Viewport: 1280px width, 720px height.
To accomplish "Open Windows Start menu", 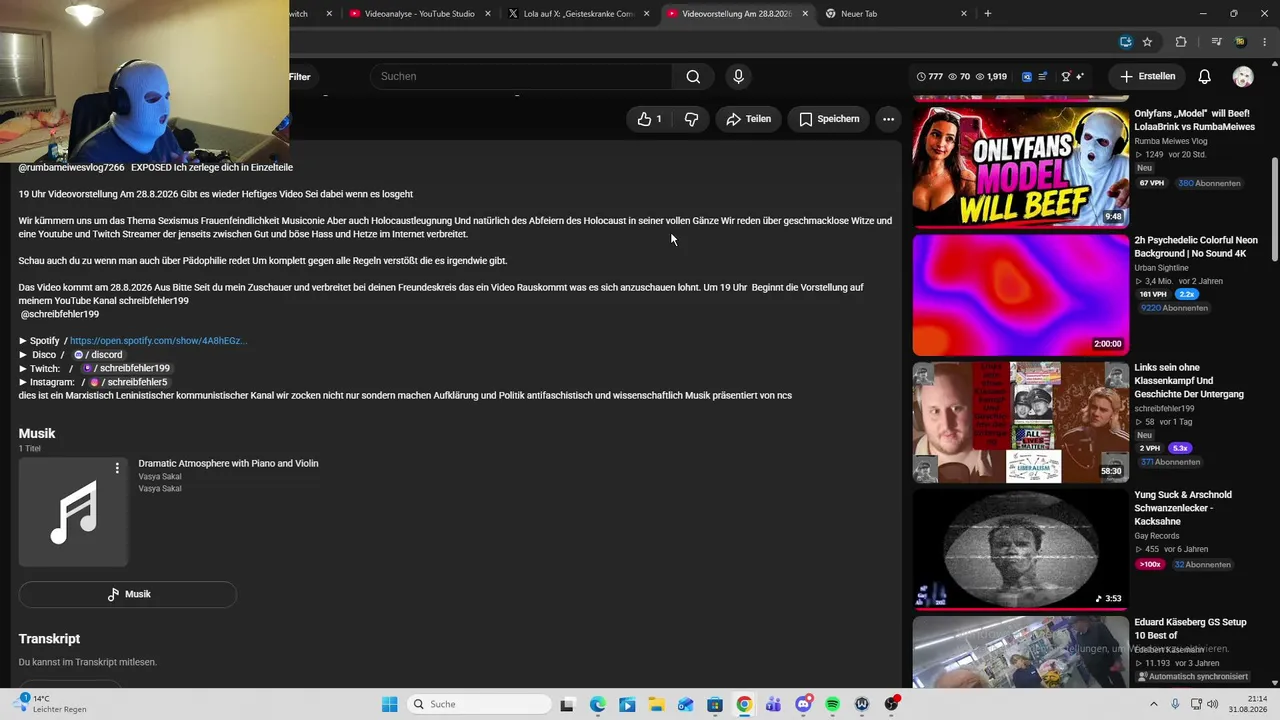I will 390,704.
